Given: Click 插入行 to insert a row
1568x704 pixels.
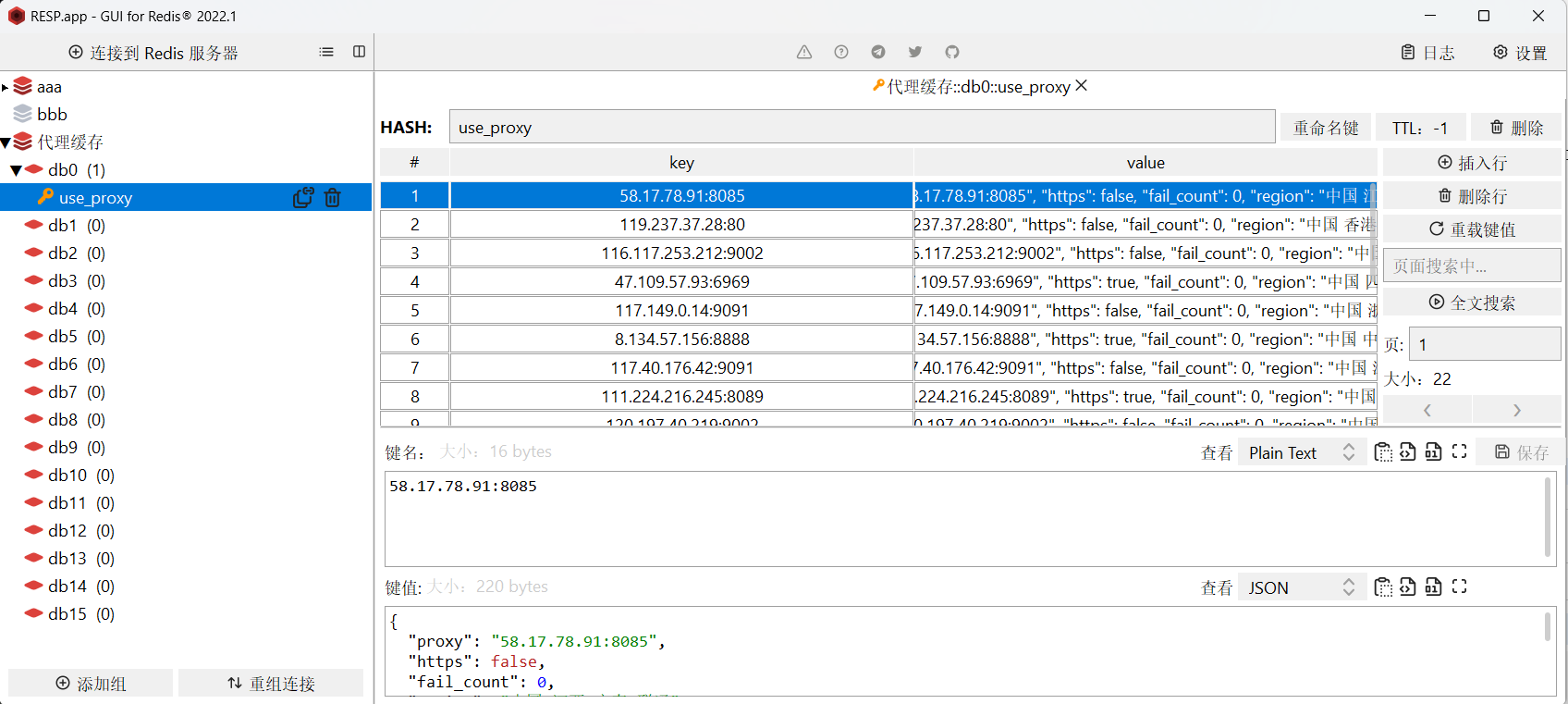Looking at the screenshot, I should [1472, 163].
